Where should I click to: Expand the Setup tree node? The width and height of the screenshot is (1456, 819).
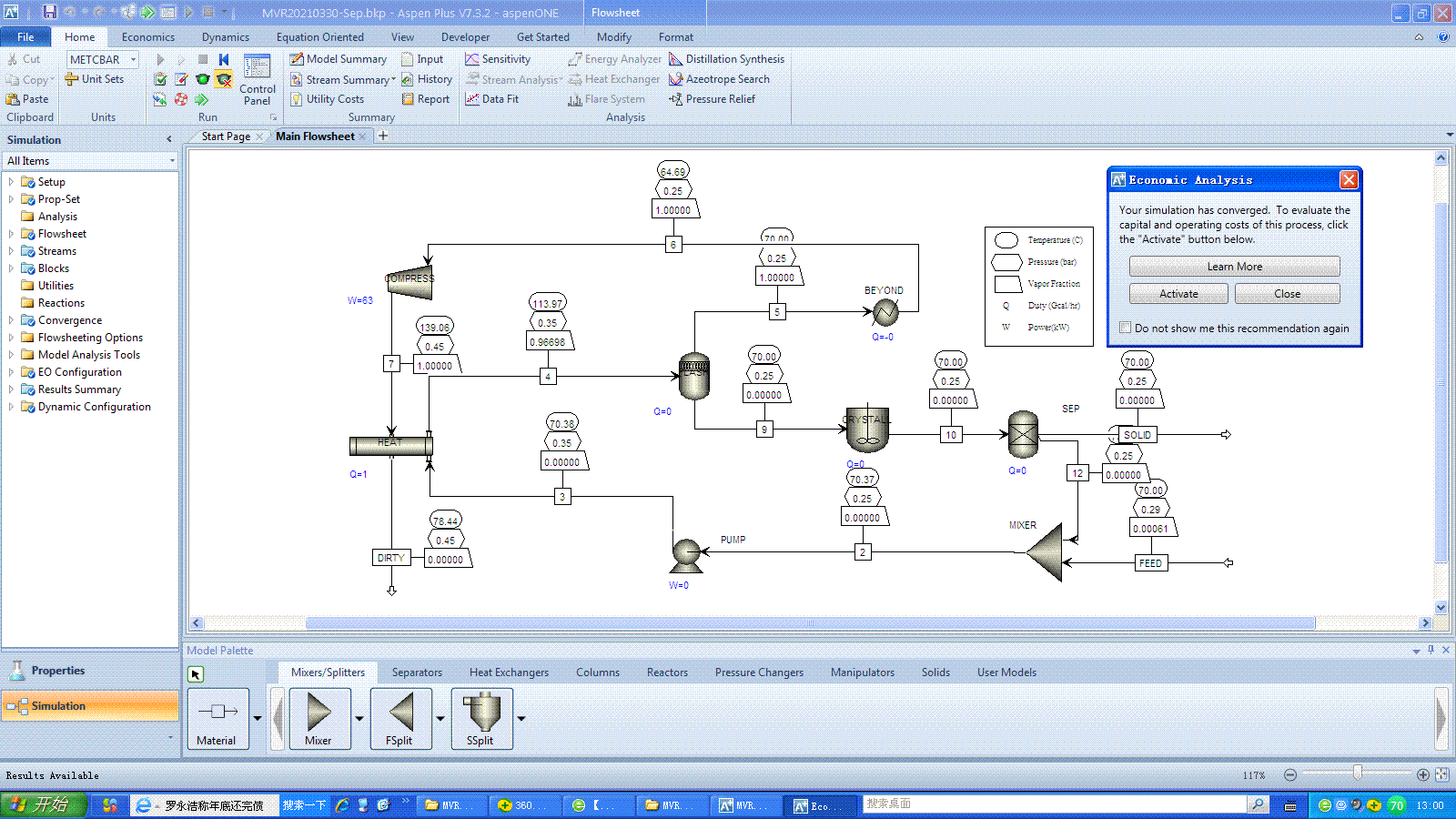coord(11,182)
